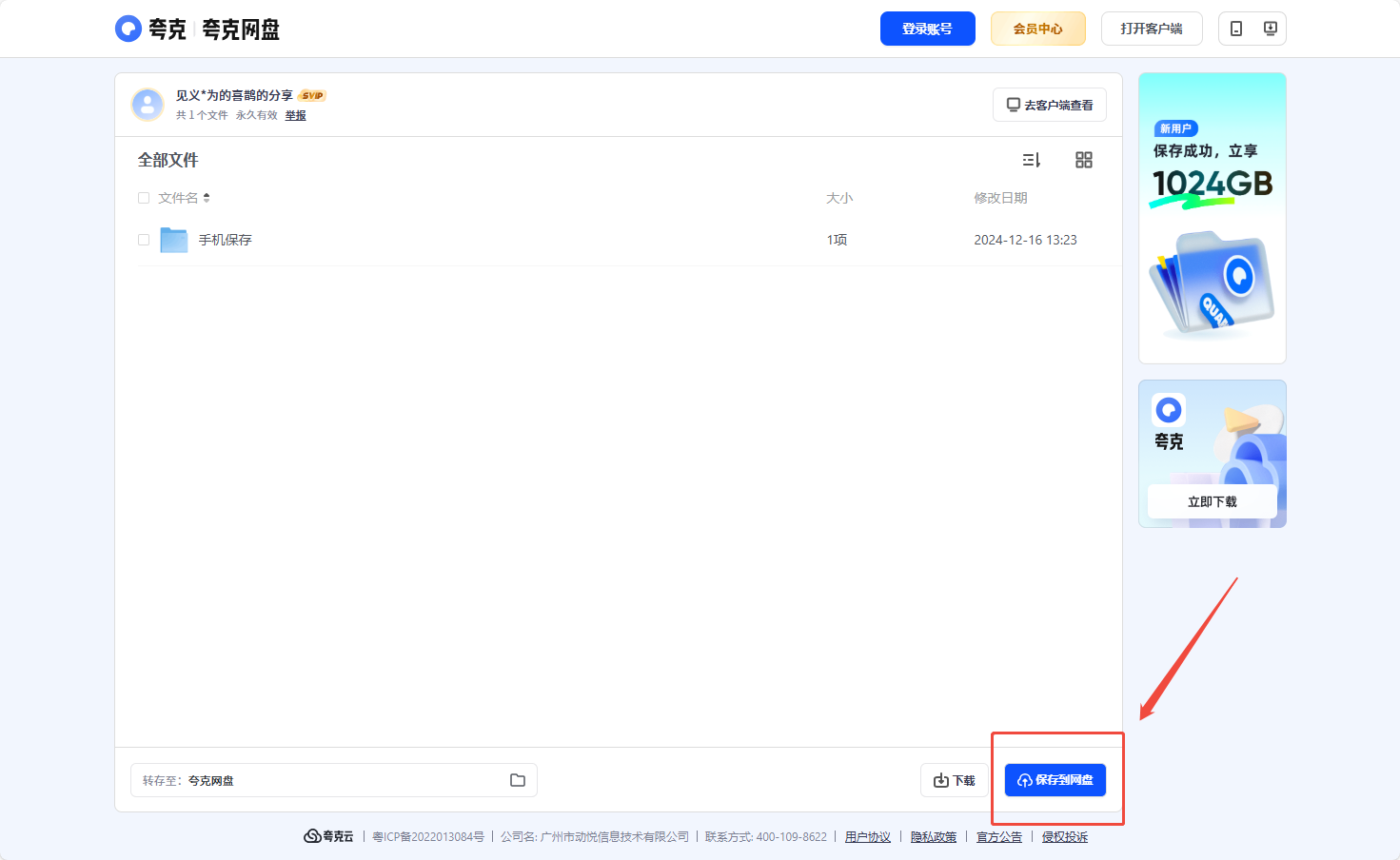Open the mobile phone icon button
The image size is (1400, 860).
tap(1236, 29)
